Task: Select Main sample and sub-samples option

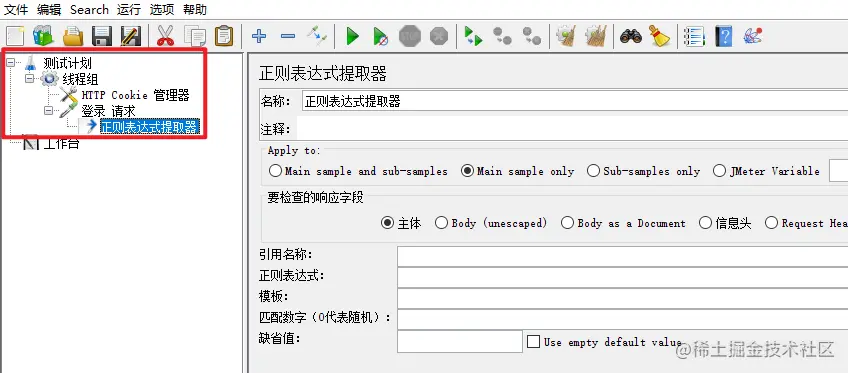Action: tap(359, 171)
